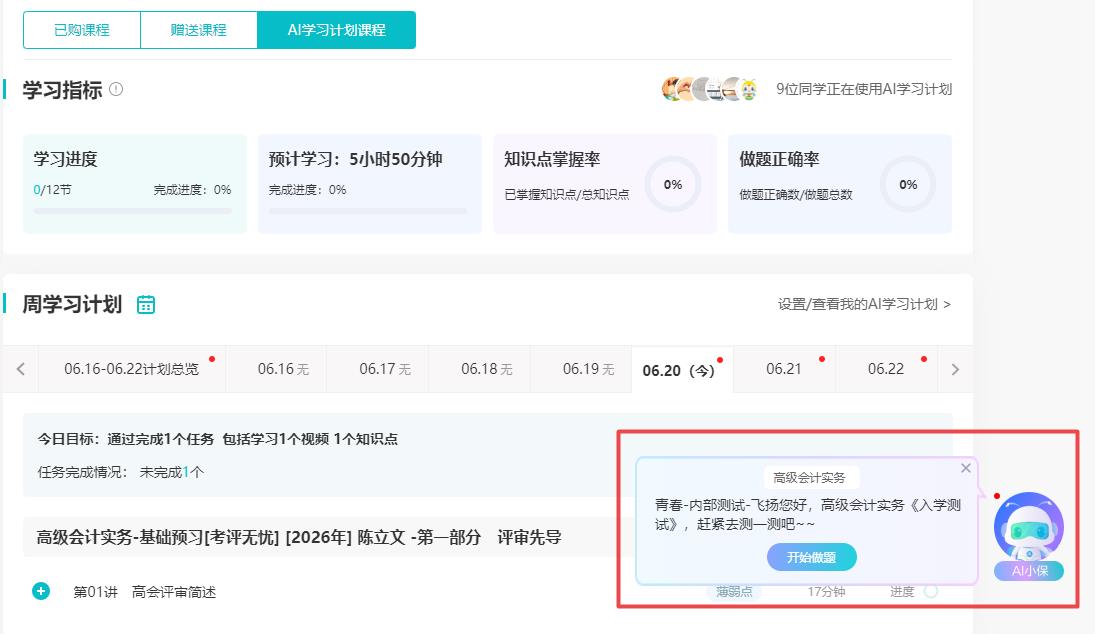Go to next week with right arrow
Image resolution: width=1095 pixels, height=634 pixels.
coord(955,369)
